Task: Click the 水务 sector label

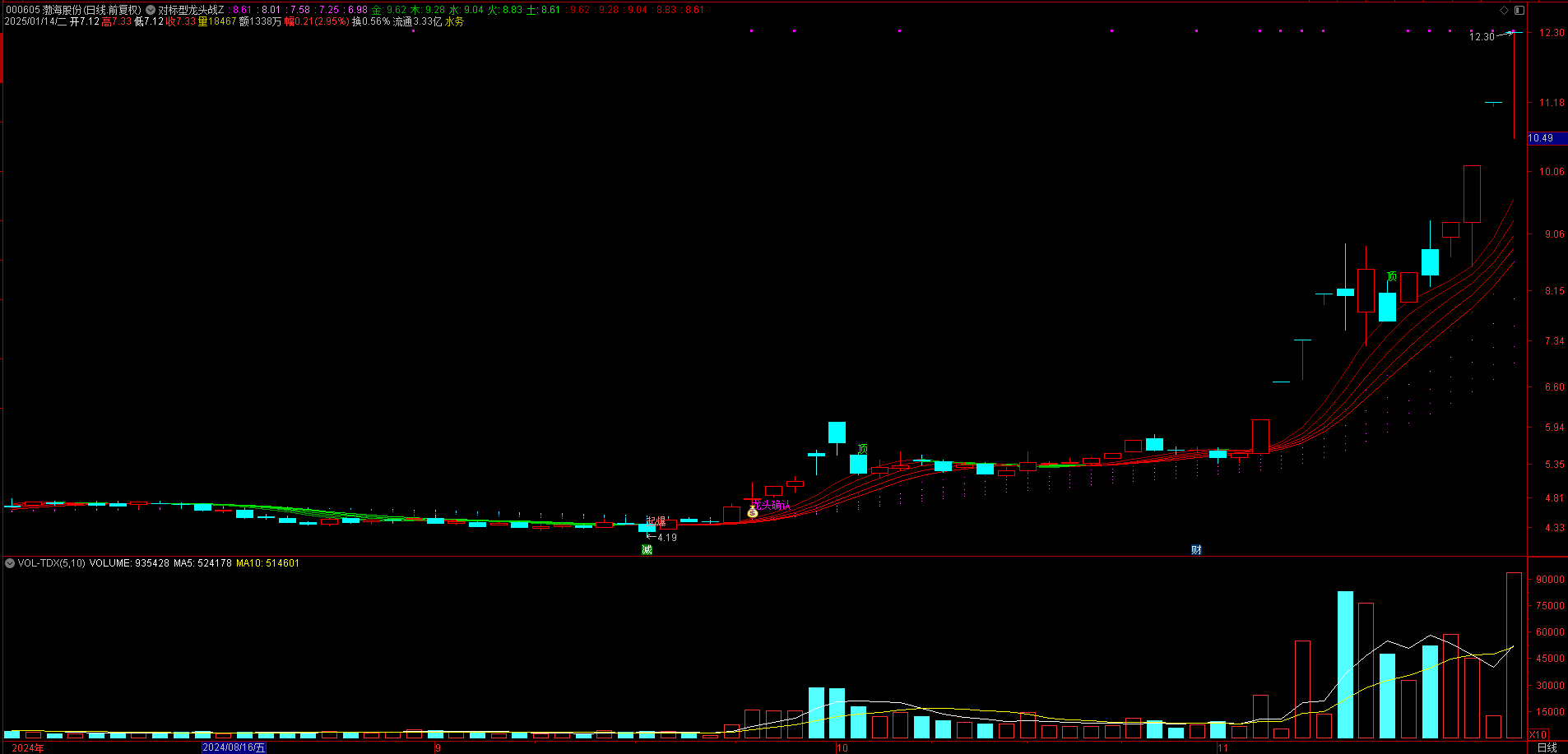Action: (455, 21)
